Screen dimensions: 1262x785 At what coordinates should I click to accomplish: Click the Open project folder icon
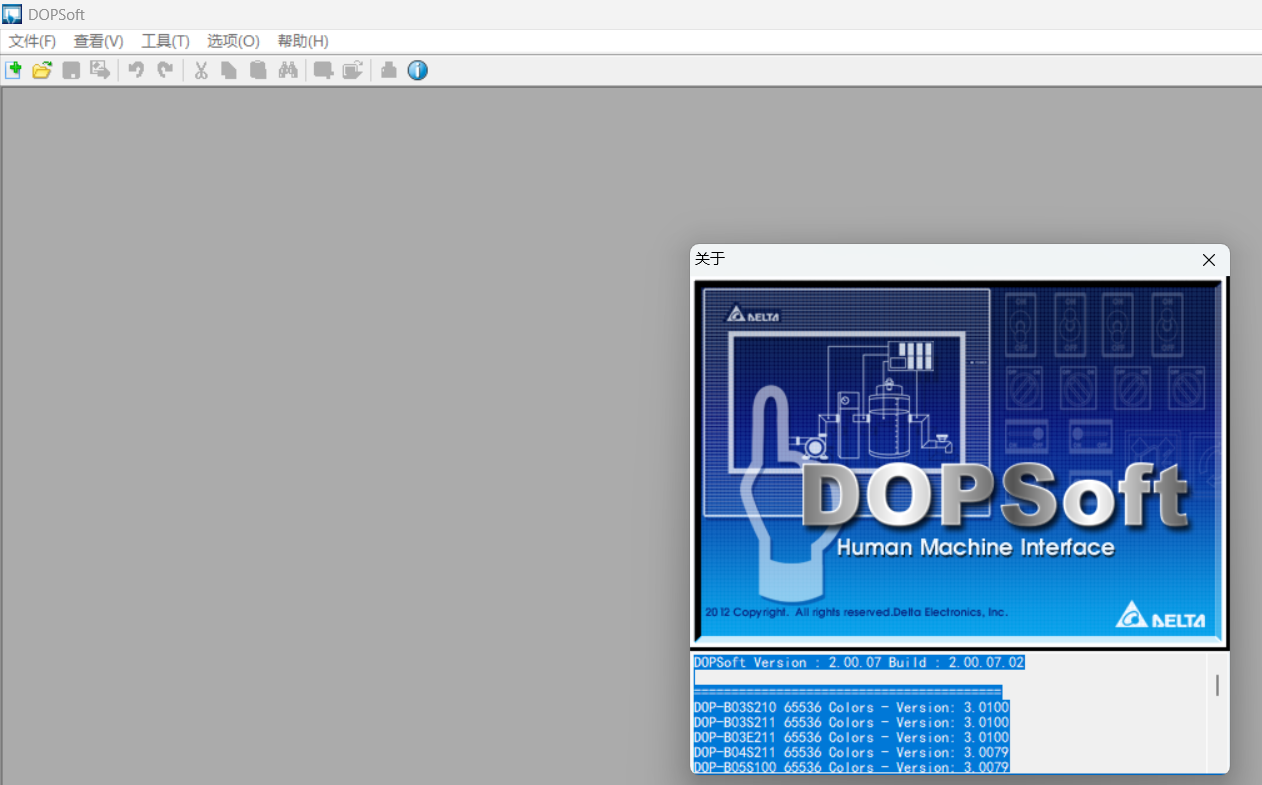click(x=42, y=70)
